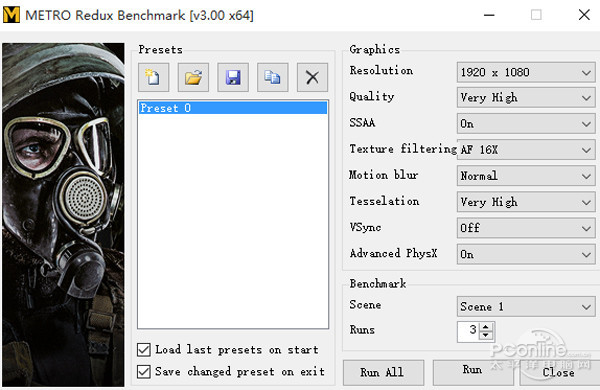Save the preset with the floppy disk icon
Viewport: 600px width, 390px height.
tap(233, 77)
